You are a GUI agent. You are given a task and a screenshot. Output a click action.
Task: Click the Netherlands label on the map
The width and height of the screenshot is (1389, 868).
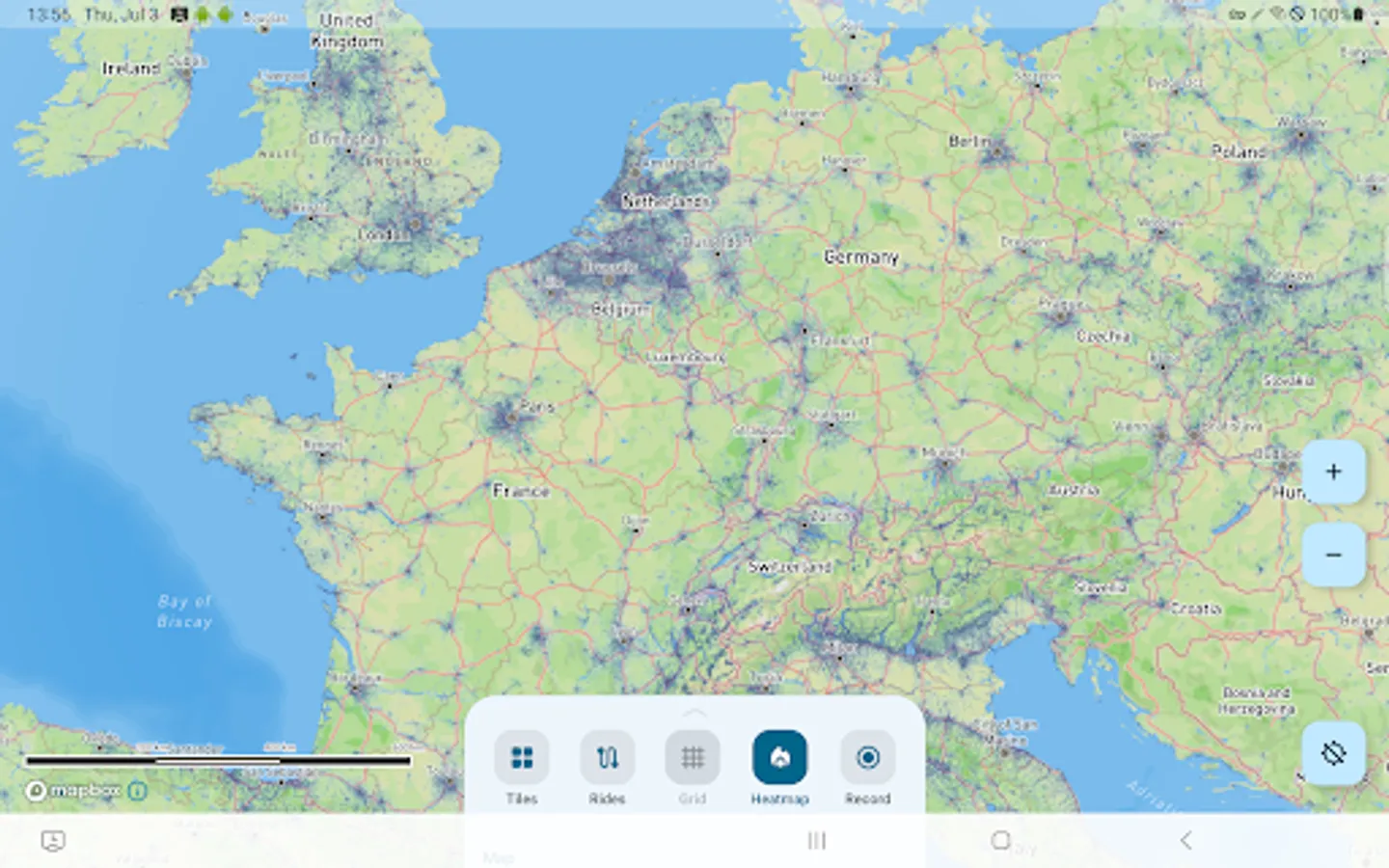(667, 202)
